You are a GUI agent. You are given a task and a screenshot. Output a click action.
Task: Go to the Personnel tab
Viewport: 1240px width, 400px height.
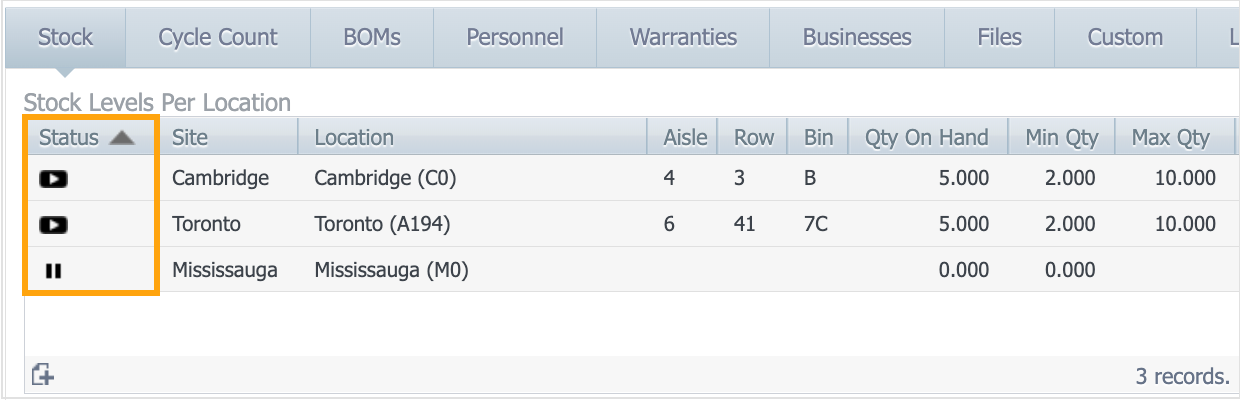point(514,38)
